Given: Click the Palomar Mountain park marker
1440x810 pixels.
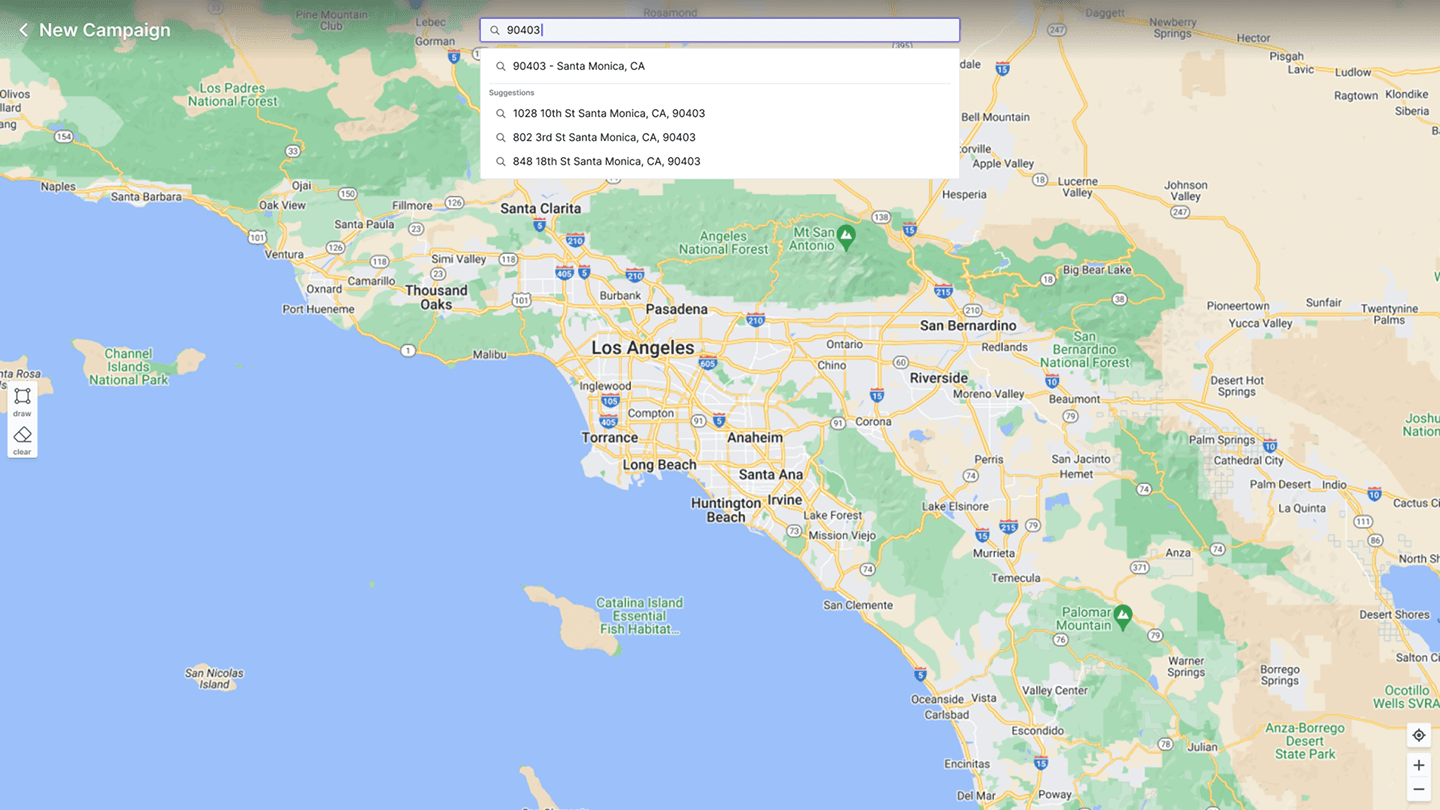Looking at the screenshot, I should point(1122,617).
